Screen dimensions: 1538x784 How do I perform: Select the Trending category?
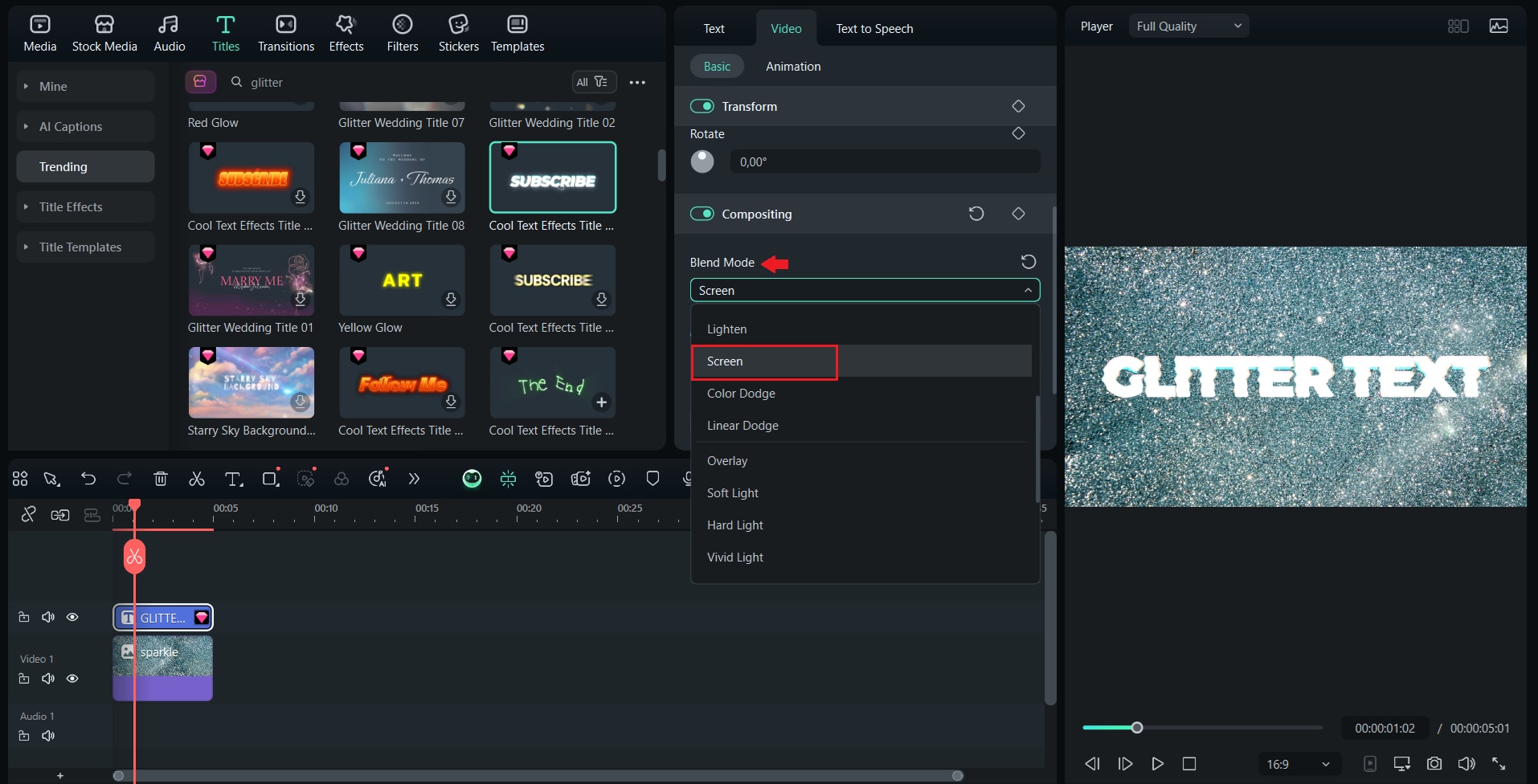click(x=85, y=166)
